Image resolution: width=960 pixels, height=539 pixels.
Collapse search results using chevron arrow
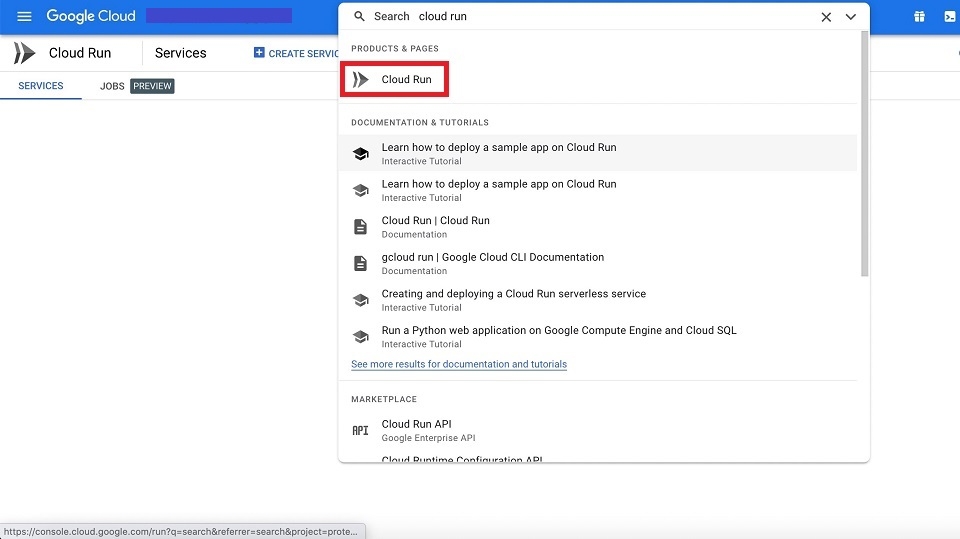pyautogui.click(x=851, y=17)
